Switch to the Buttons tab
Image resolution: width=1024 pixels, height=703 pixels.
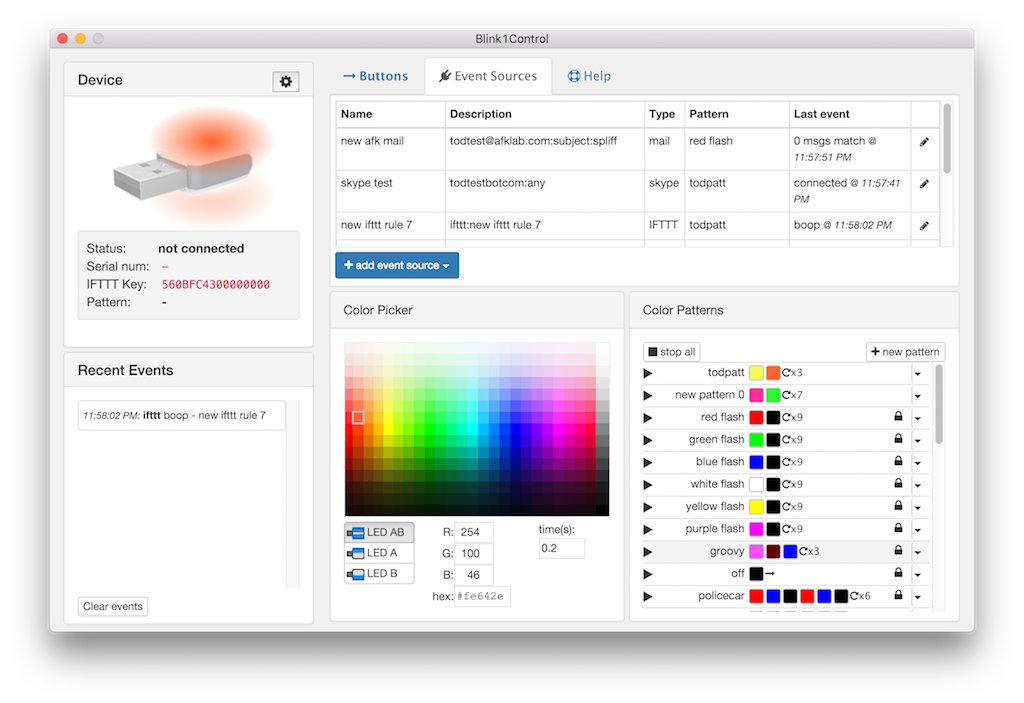376,76
